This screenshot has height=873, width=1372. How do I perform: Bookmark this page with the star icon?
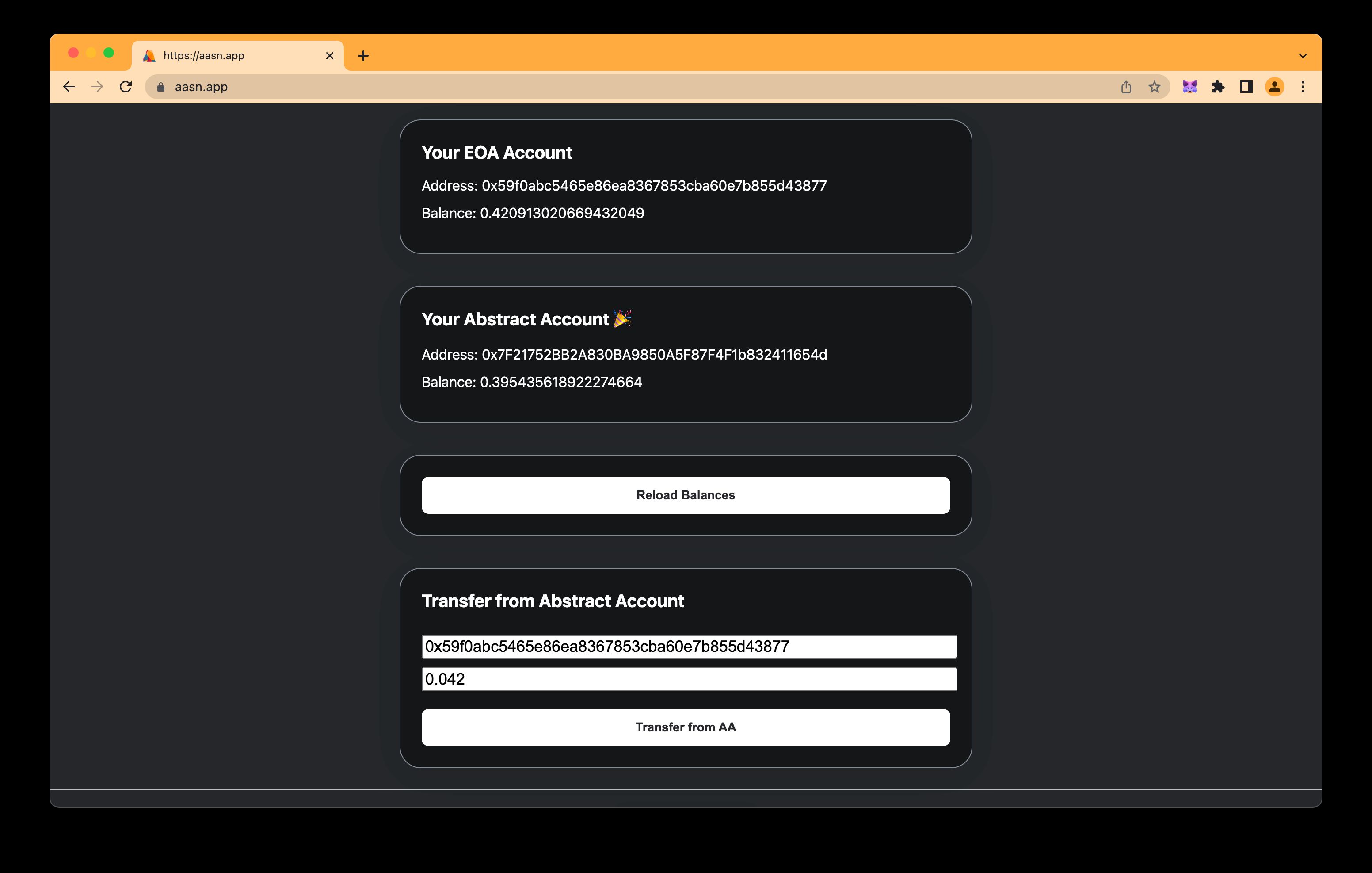pyautogui.click(x=1155, y=87)
